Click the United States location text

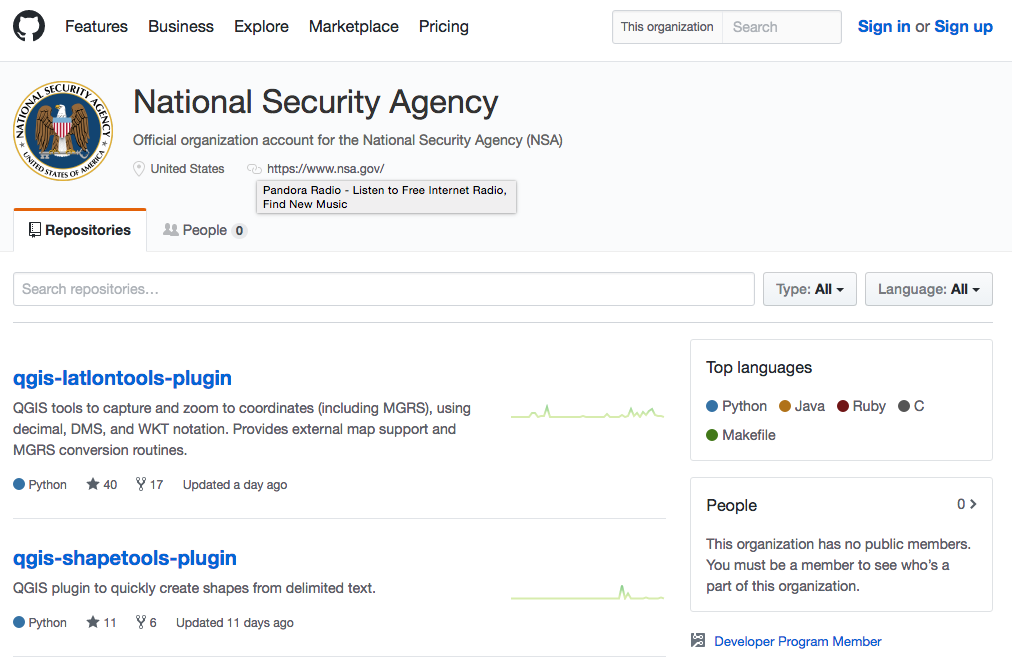click(x=187, y=169)
